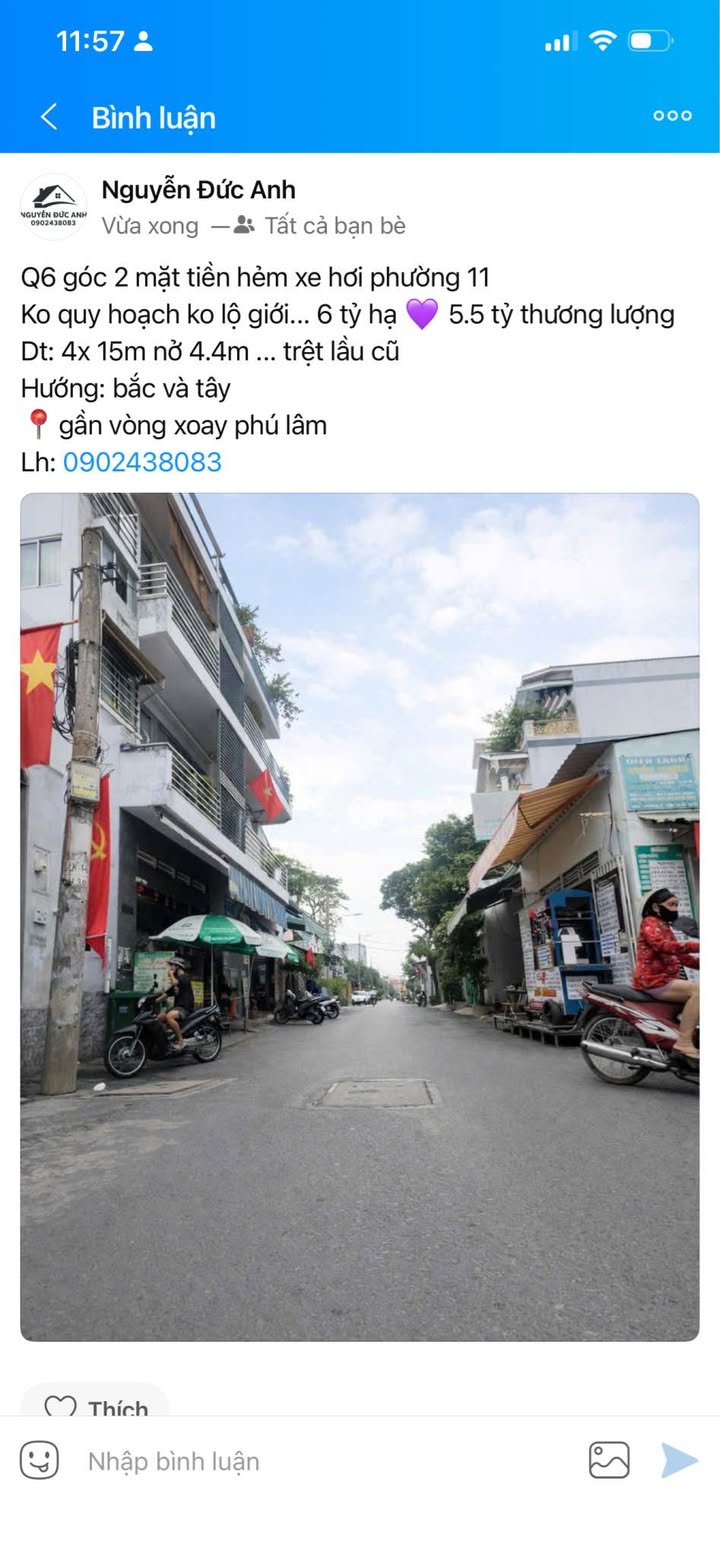Screen dimensions: 720x1557
Task: Send comment with the paper plane icon
Action: coord(679,1460)
